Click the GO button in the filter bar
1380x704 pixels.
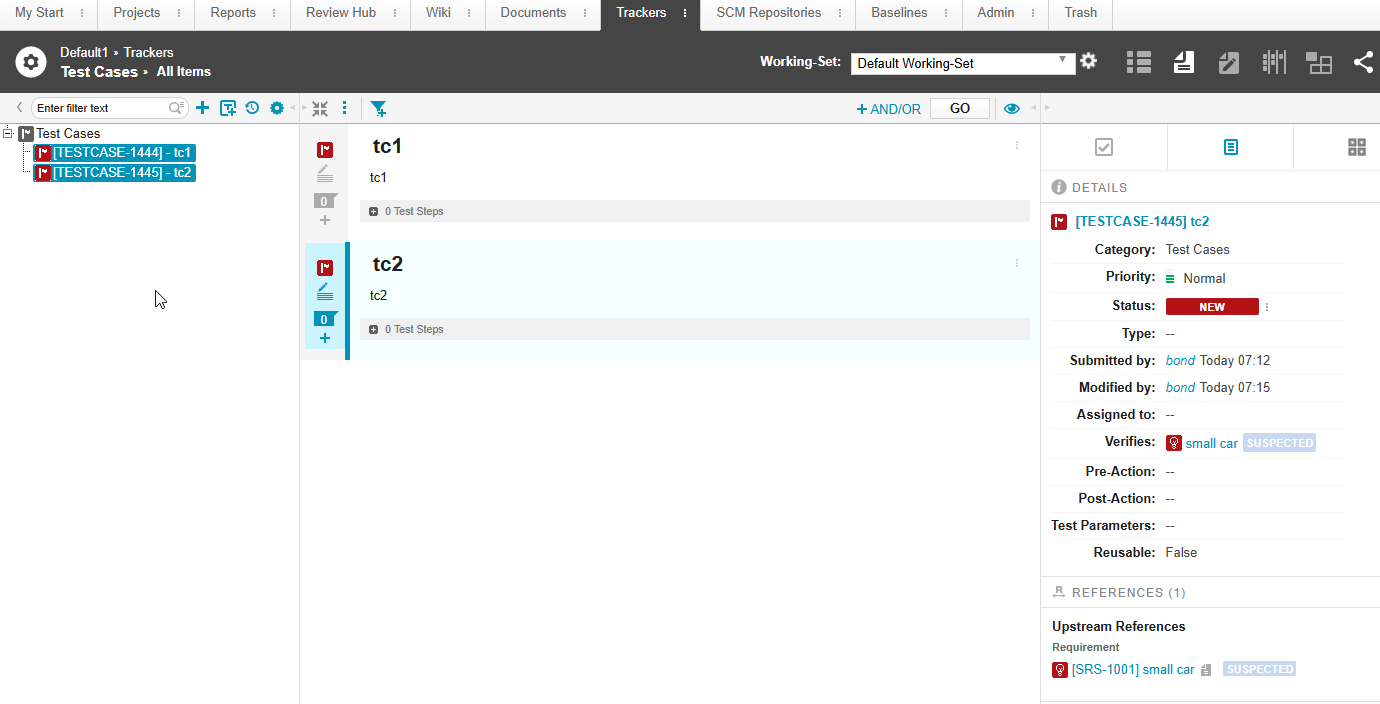(x=959, y=107)
